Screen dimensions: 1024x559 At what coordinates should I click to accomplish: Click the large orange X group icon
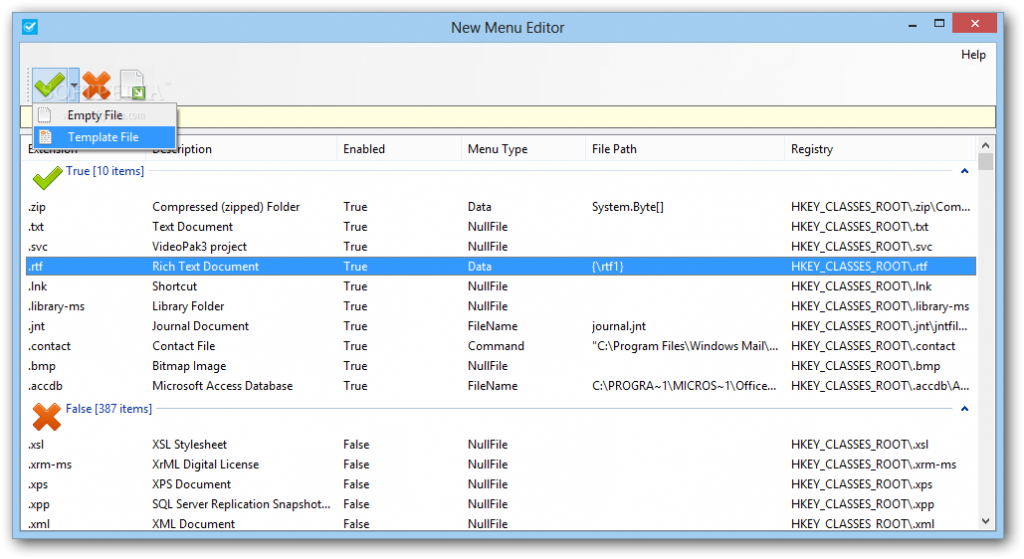46,417
